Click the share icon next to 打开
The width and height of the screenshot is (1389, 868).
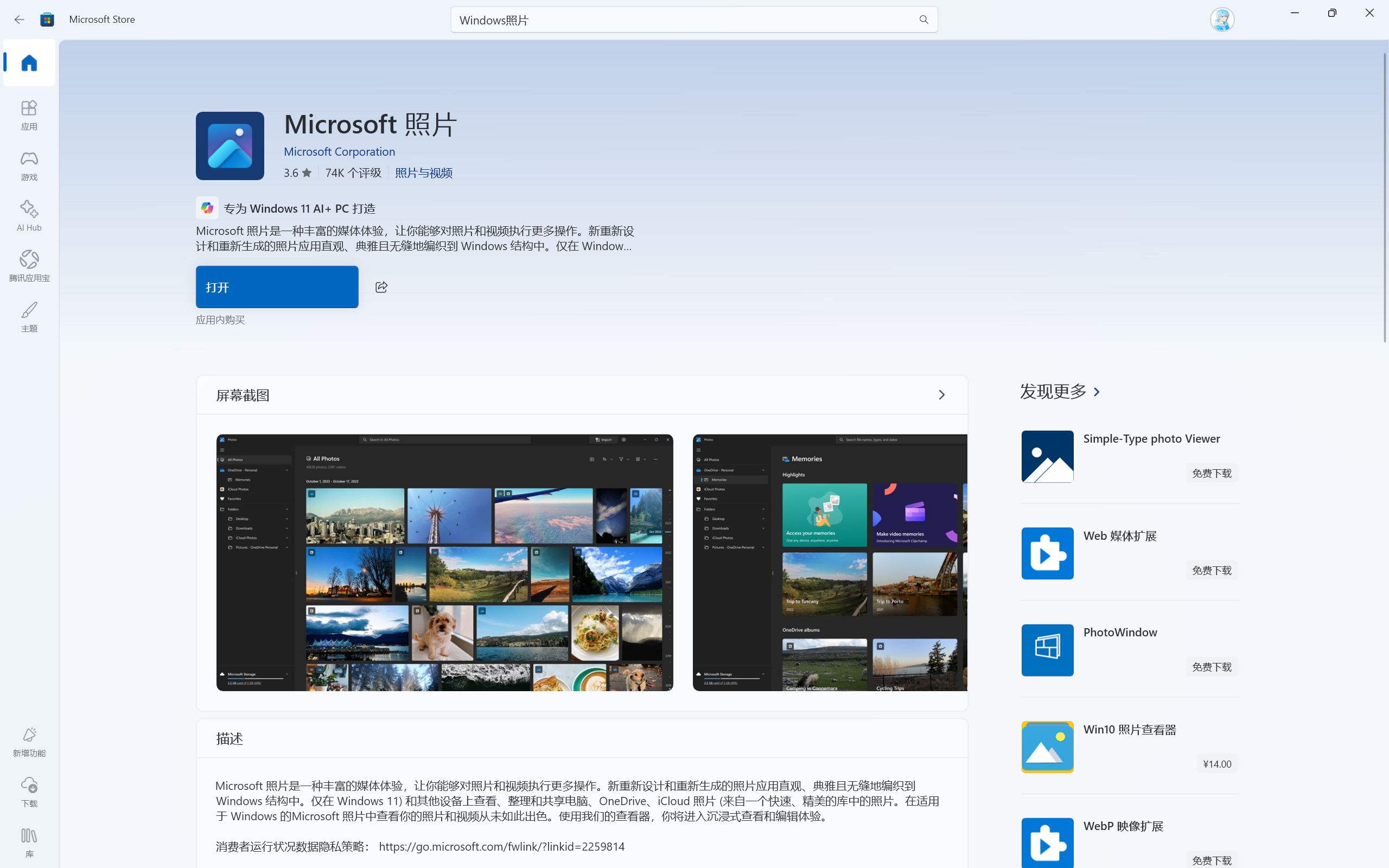click(x=381, y=287)
